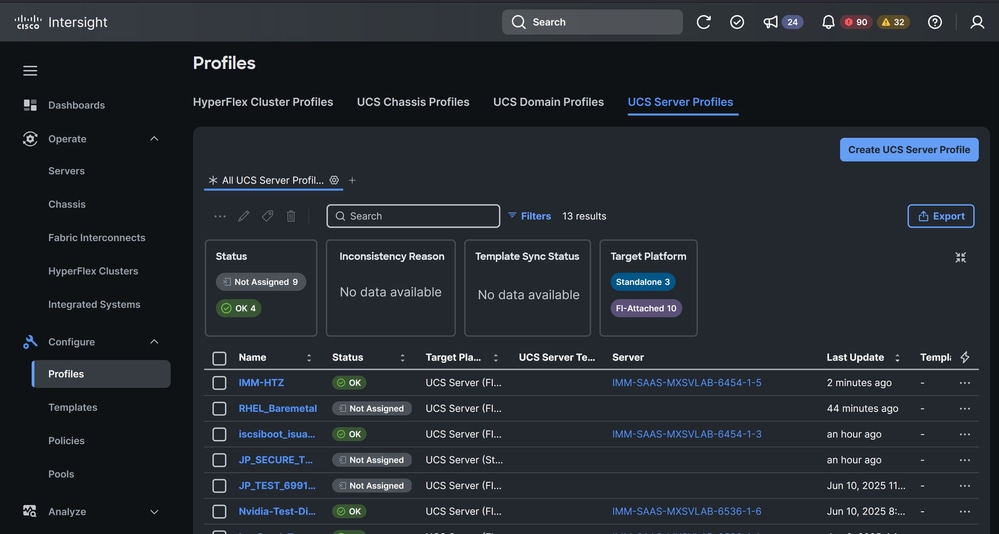Click the table Search input field
This screenshot has width=999, height=534.
click(x=413, y=217)
